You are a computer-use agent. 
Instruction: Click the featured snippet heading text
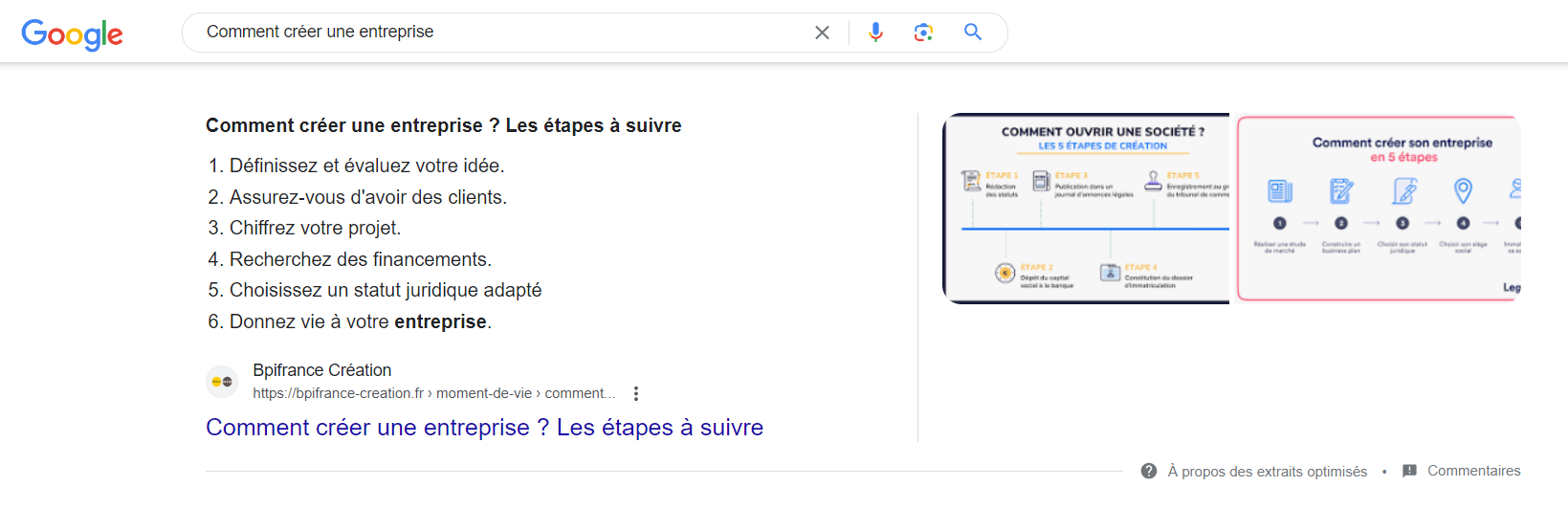coord(443,125)
